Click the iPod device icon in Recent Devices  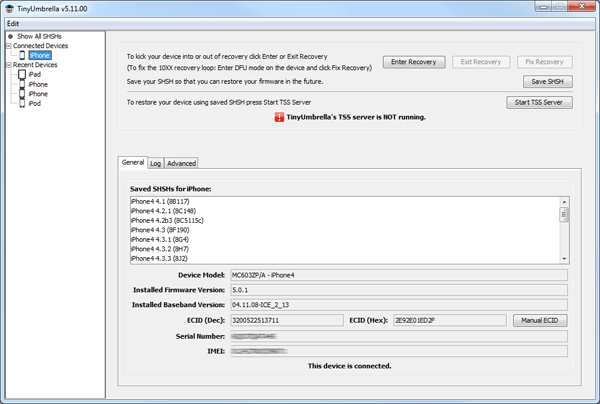click(x=22, y=103)
